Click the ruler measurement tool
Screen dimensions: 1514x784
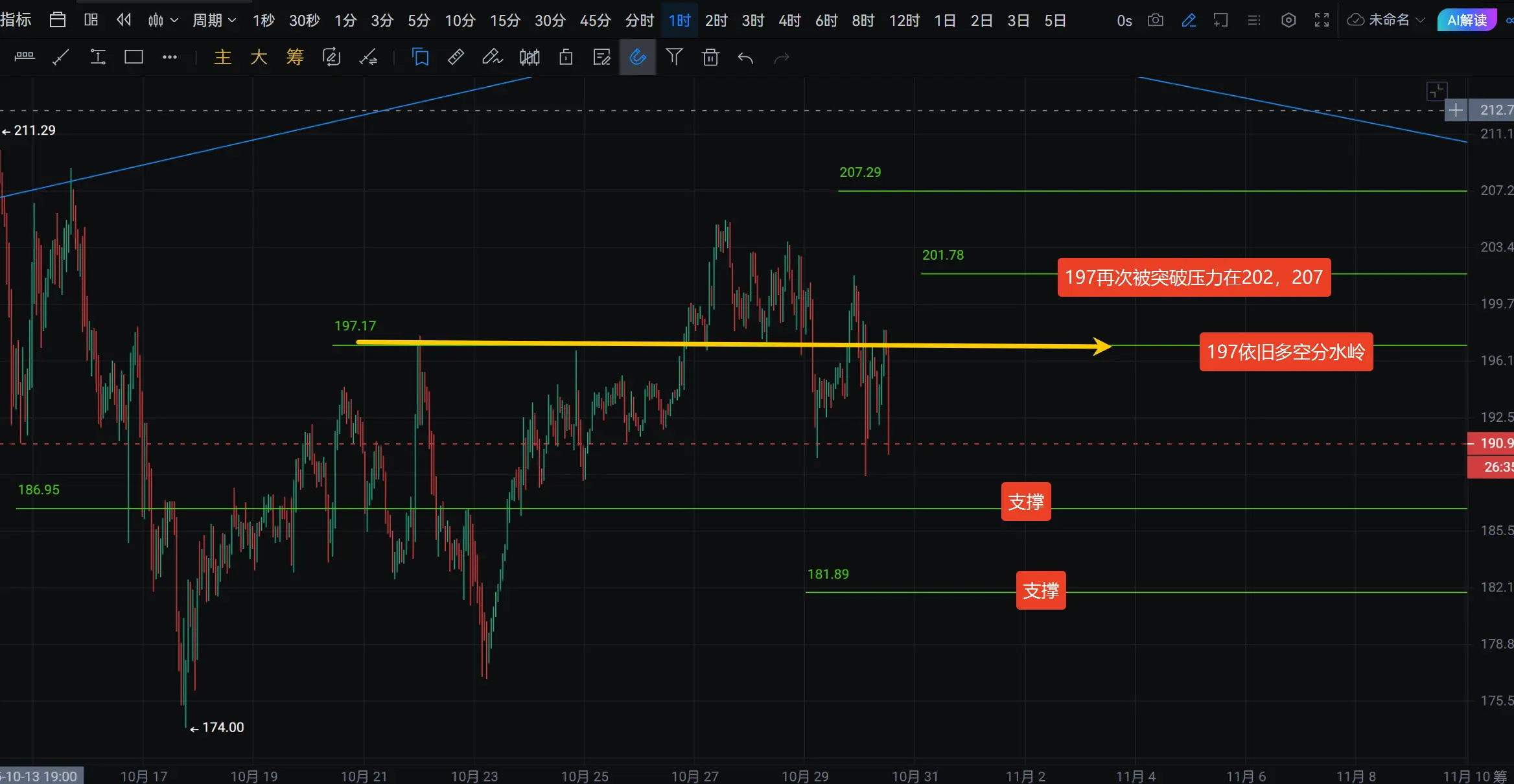[x=456, y=58]
